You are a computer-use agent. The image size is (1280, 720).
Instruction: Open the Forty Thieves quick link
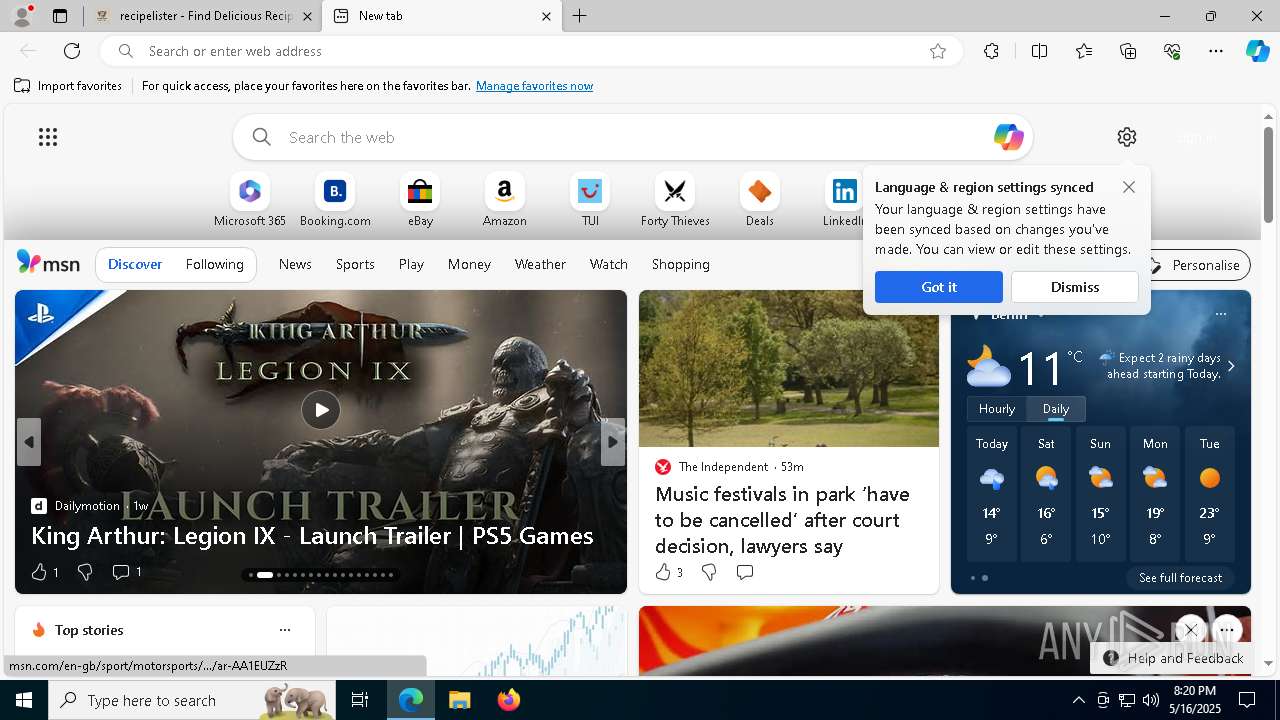pyautogui.click(x=675, y=200)
